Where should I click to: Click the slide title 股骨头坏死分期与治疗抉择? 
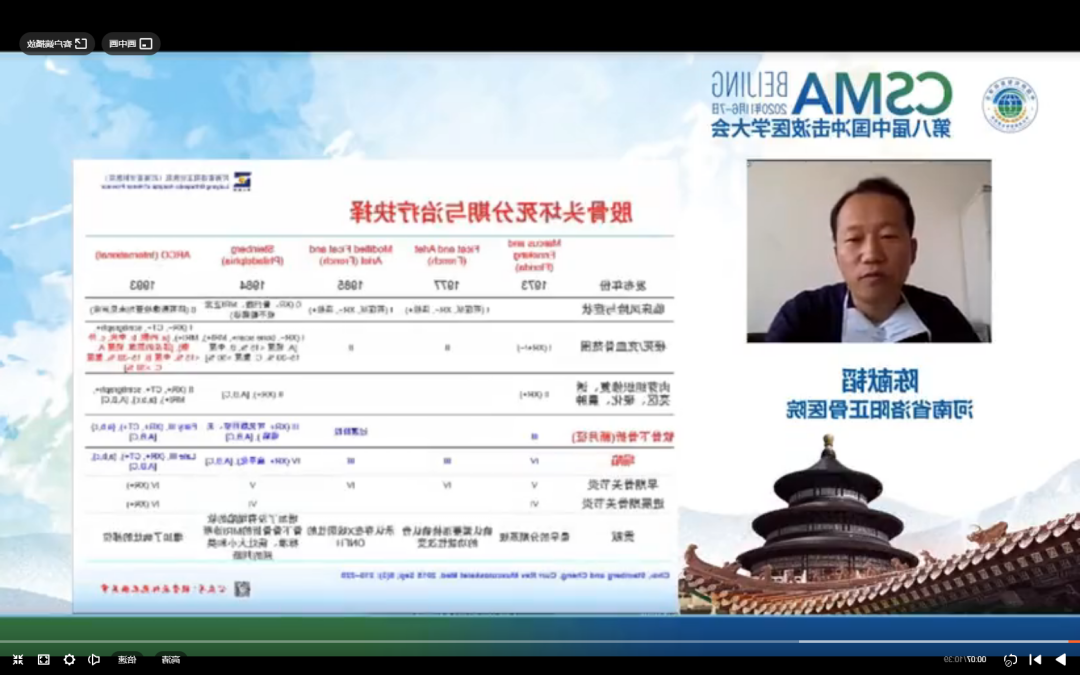490,212
